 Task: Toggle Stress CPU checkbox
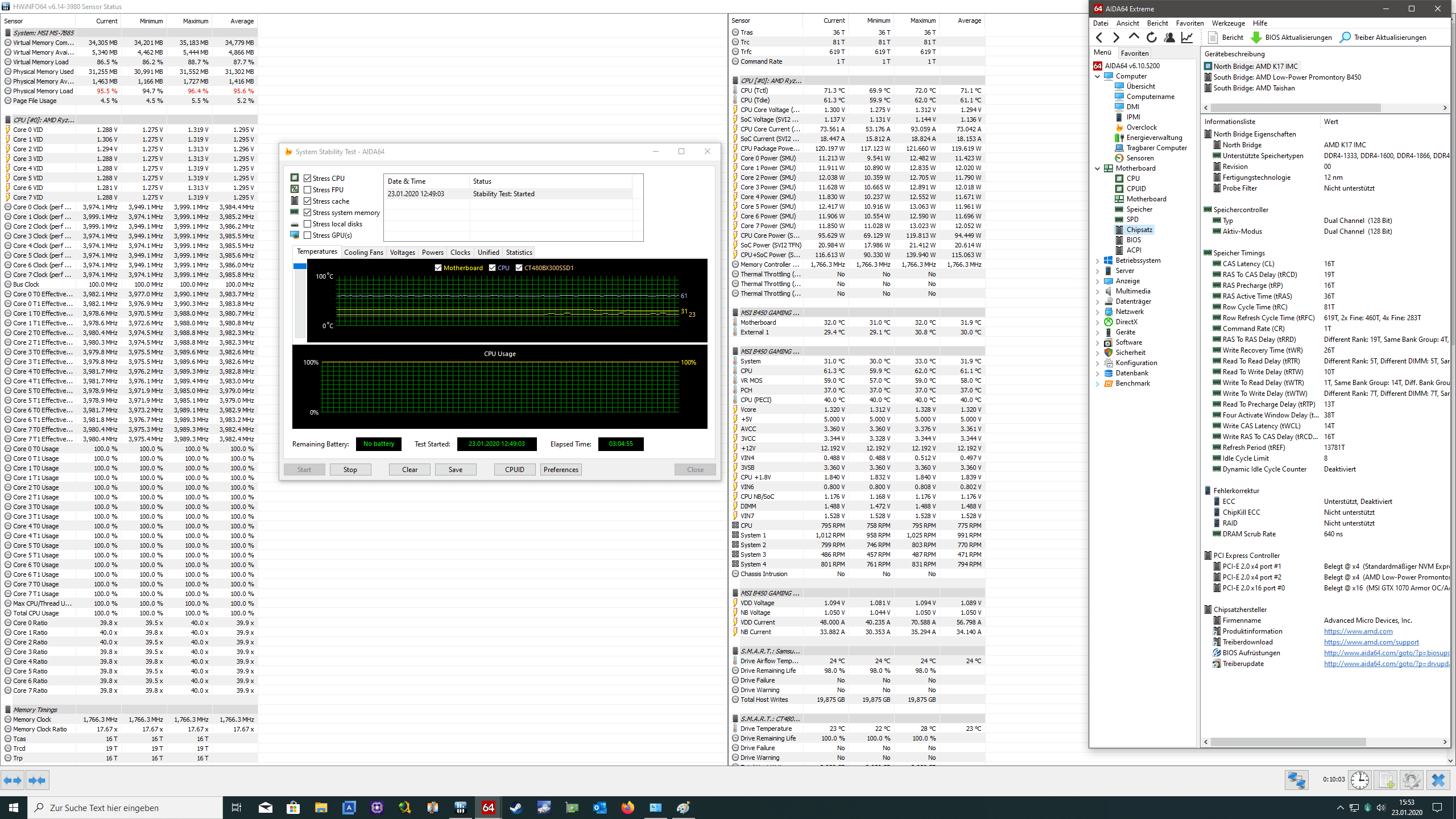click(x=307, y=179)
